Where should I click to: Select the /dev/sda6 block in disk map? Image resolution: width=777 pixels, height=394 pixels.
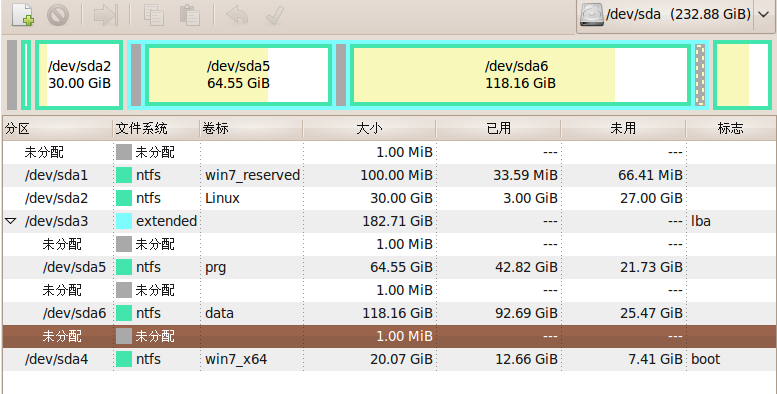520,75
